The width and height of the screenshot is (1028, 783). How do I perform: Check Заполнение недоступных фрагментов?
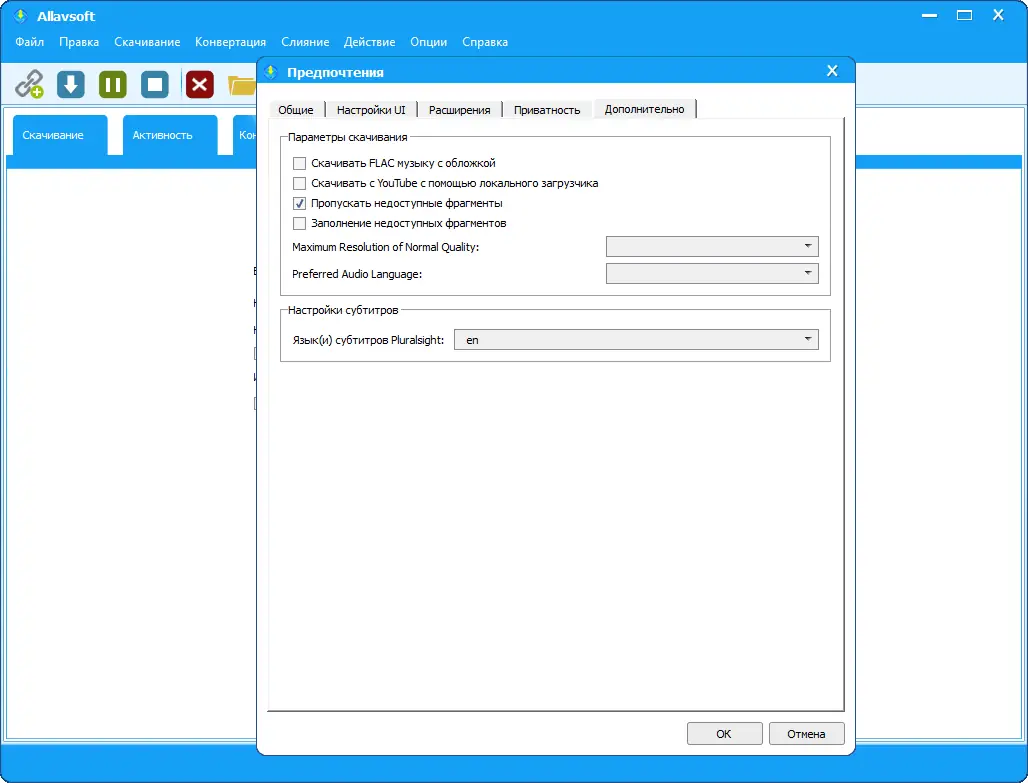(x=299, y=223)
